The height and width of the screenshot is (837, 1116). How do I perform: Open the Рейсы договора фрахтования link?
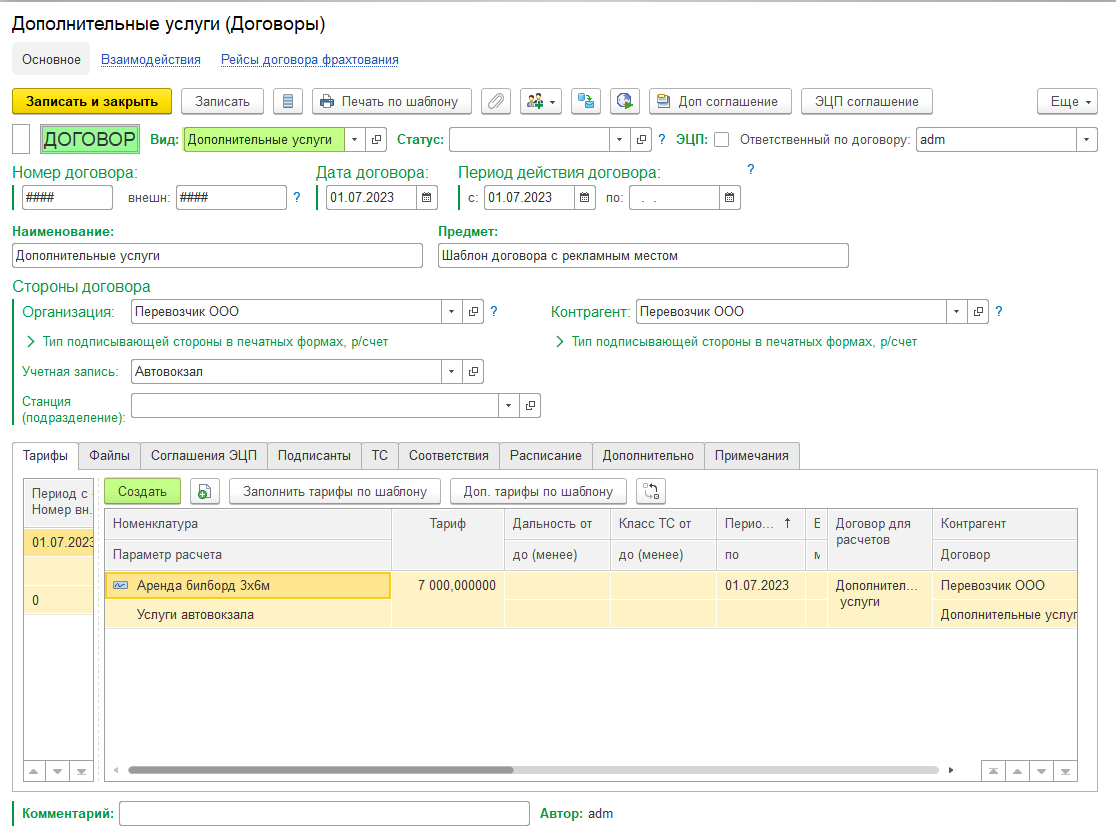coord(309,60)
